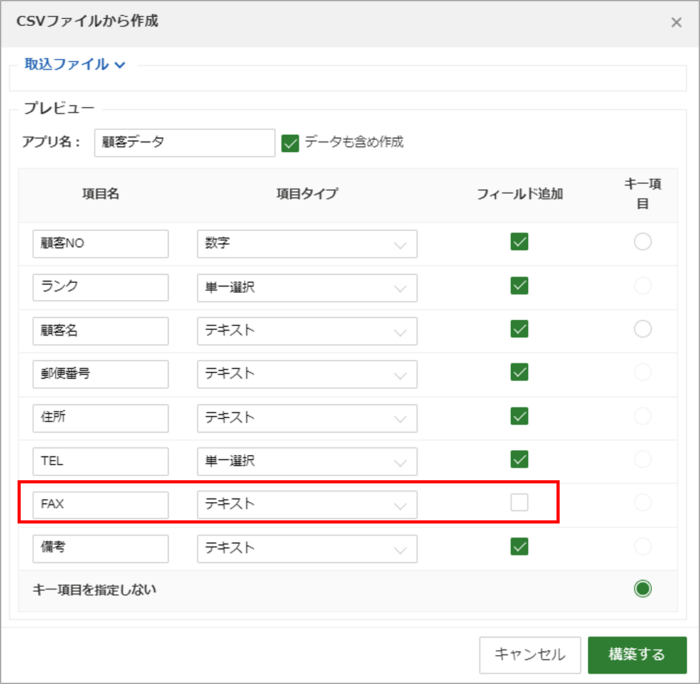
Task: Edit the 顧客名 item name field
Action: coord(100,331)
